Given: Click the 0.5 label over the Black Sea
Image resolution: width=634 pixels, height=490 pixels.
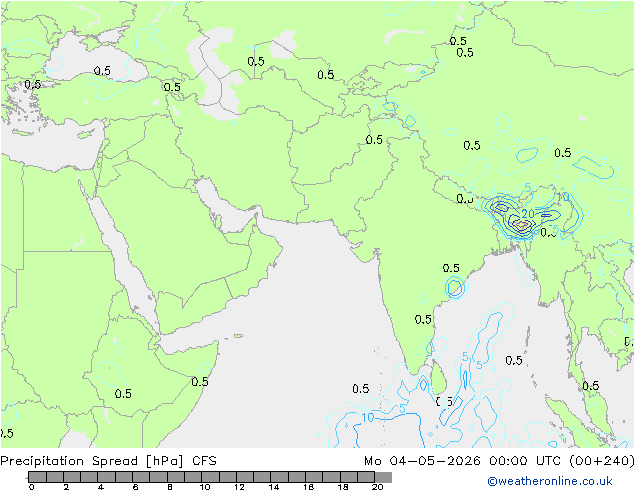Looking at the screenshot, I should pyautogui.click(x=102, y=71).
